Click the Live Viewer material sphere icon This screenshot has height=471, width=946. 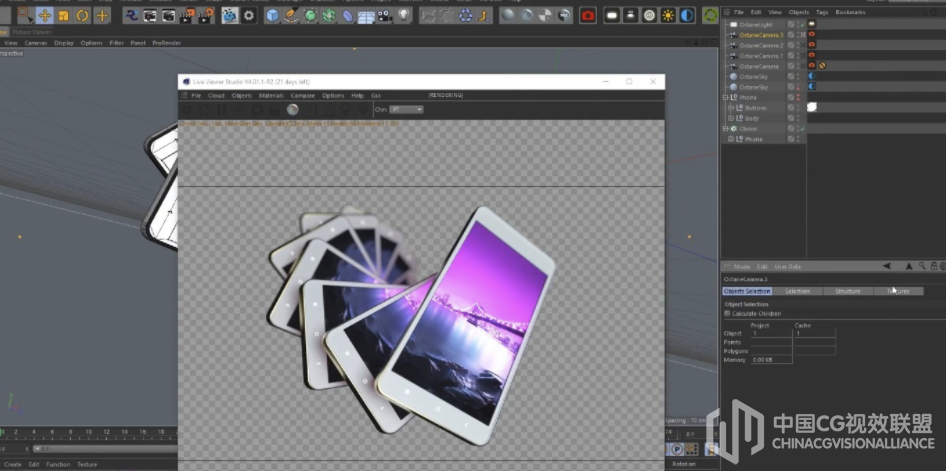[293, 110]
